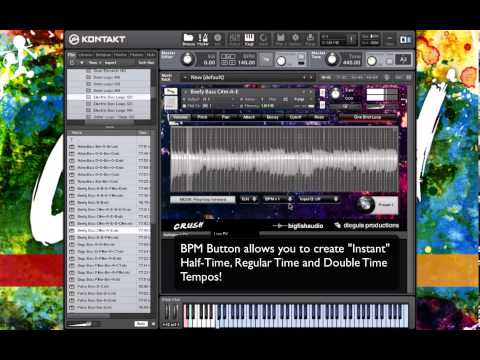Image resolution: width=480 pixels, height=360 pixels.
Task: Open the Master editor panel icon
Action: pos(203,39)
